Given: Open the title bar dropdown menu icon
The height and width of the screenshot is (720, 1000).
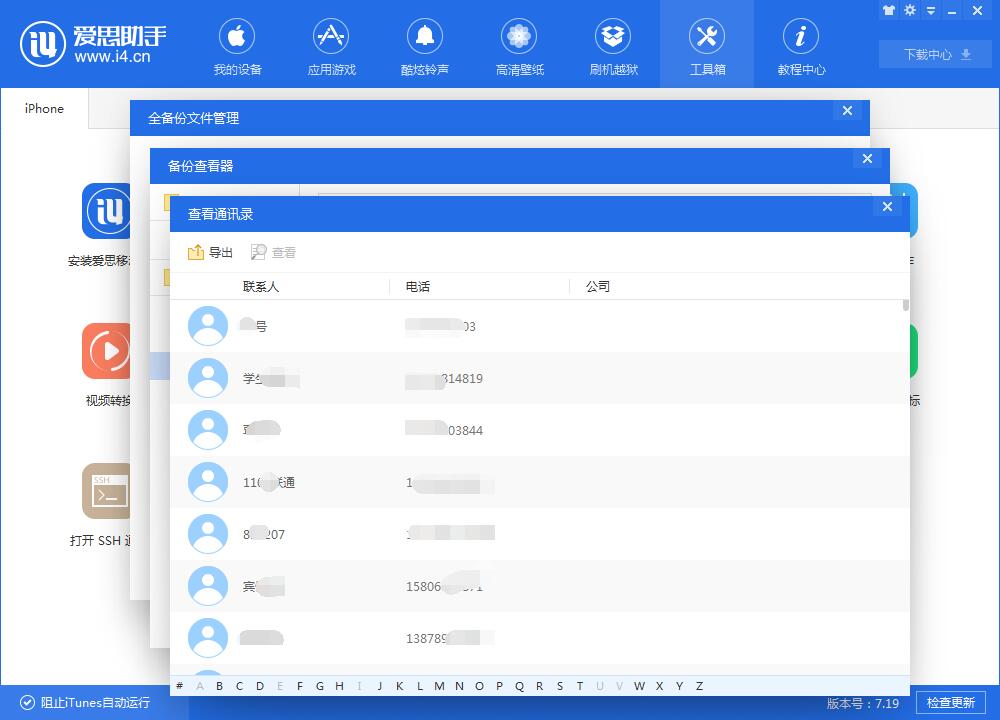Looking at the screenshot, I should click(x=931, y=11).
